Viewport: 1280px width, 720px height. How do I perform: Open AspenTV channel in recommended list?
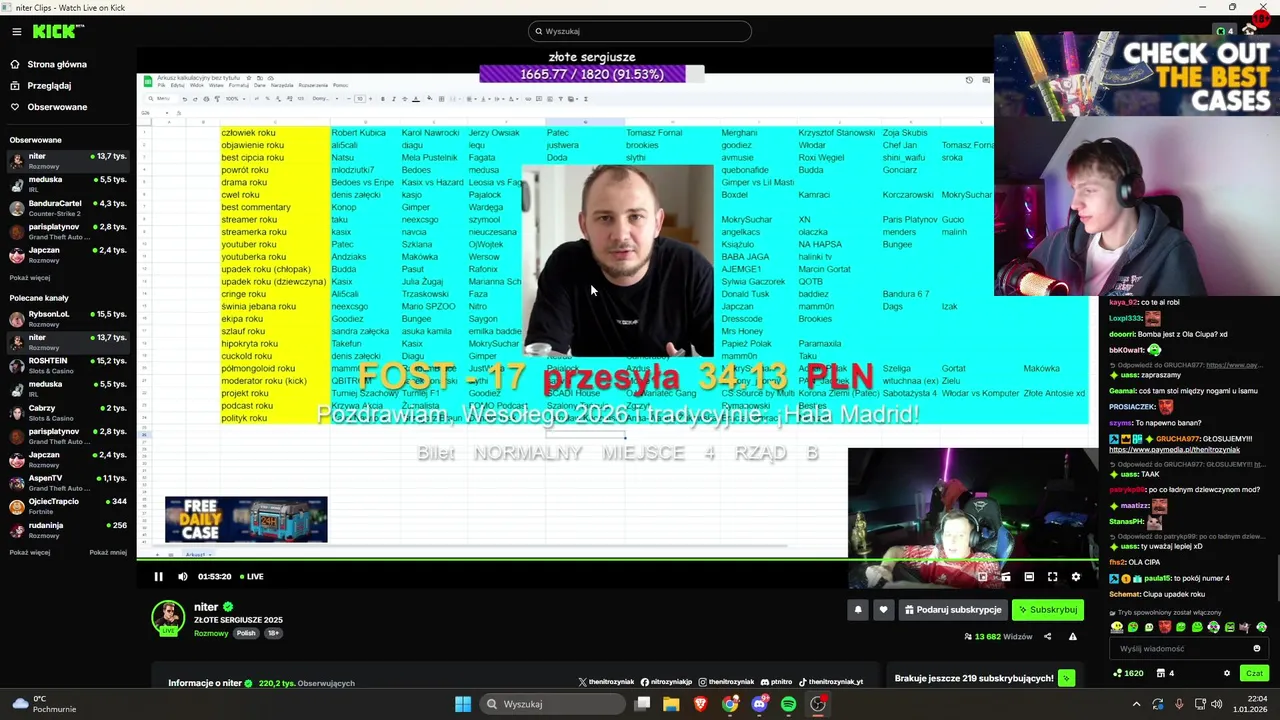pyautogui.click(x=67, y=482)
